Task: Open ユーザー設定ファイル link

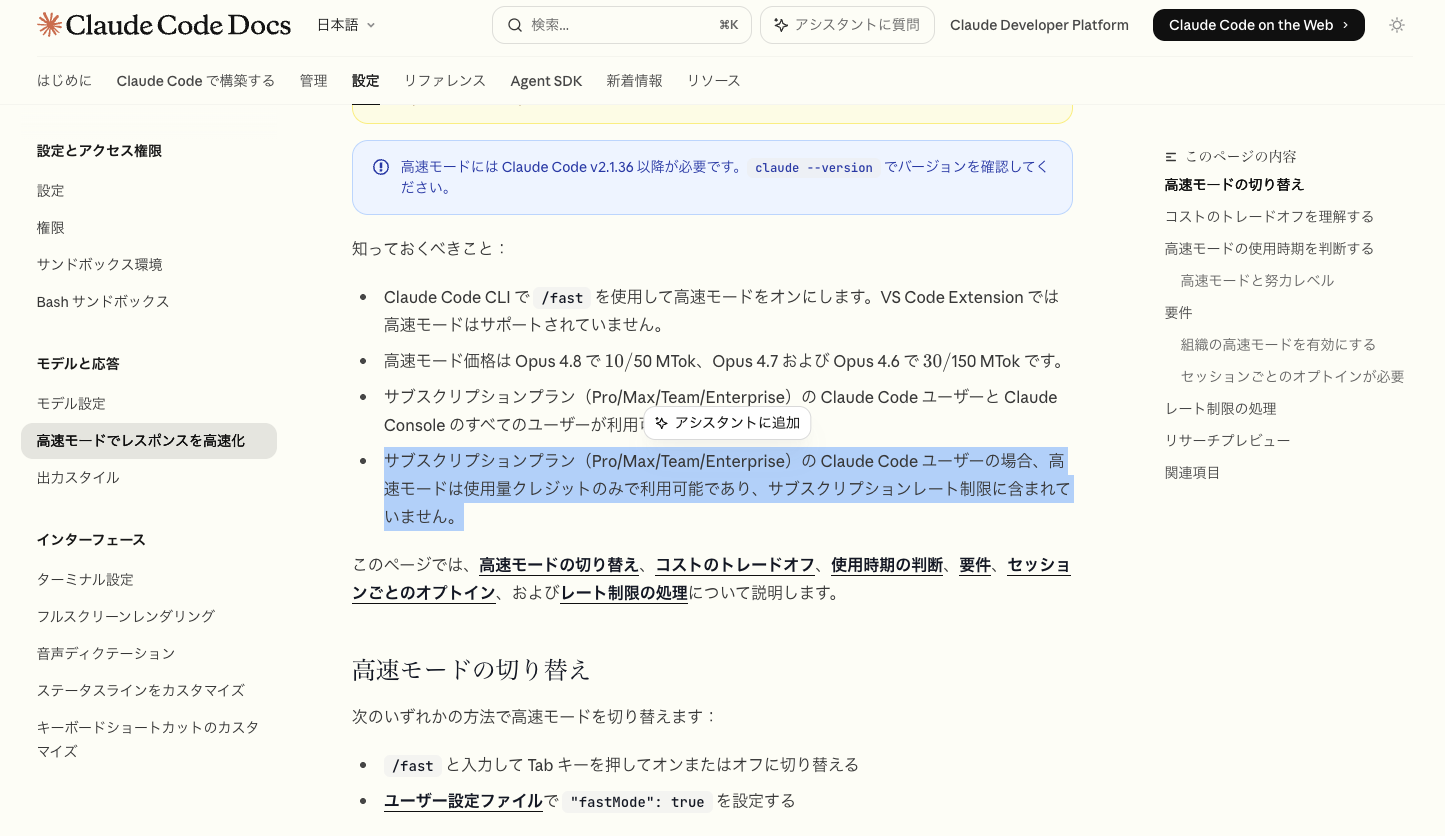Action: [463, 801]
